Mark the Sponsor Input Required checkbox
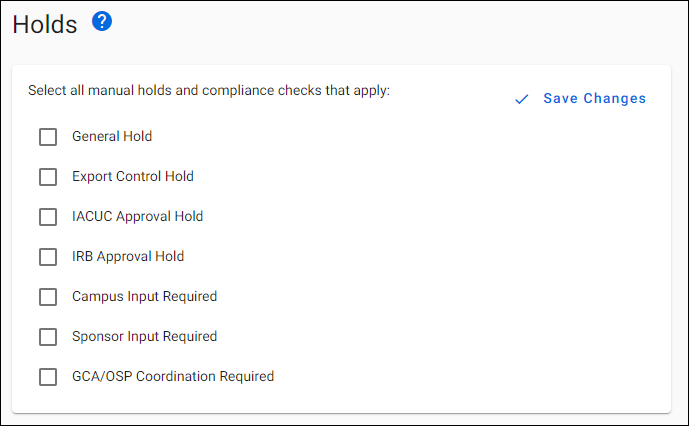The image size is (689, 426). tap(48, 337)
